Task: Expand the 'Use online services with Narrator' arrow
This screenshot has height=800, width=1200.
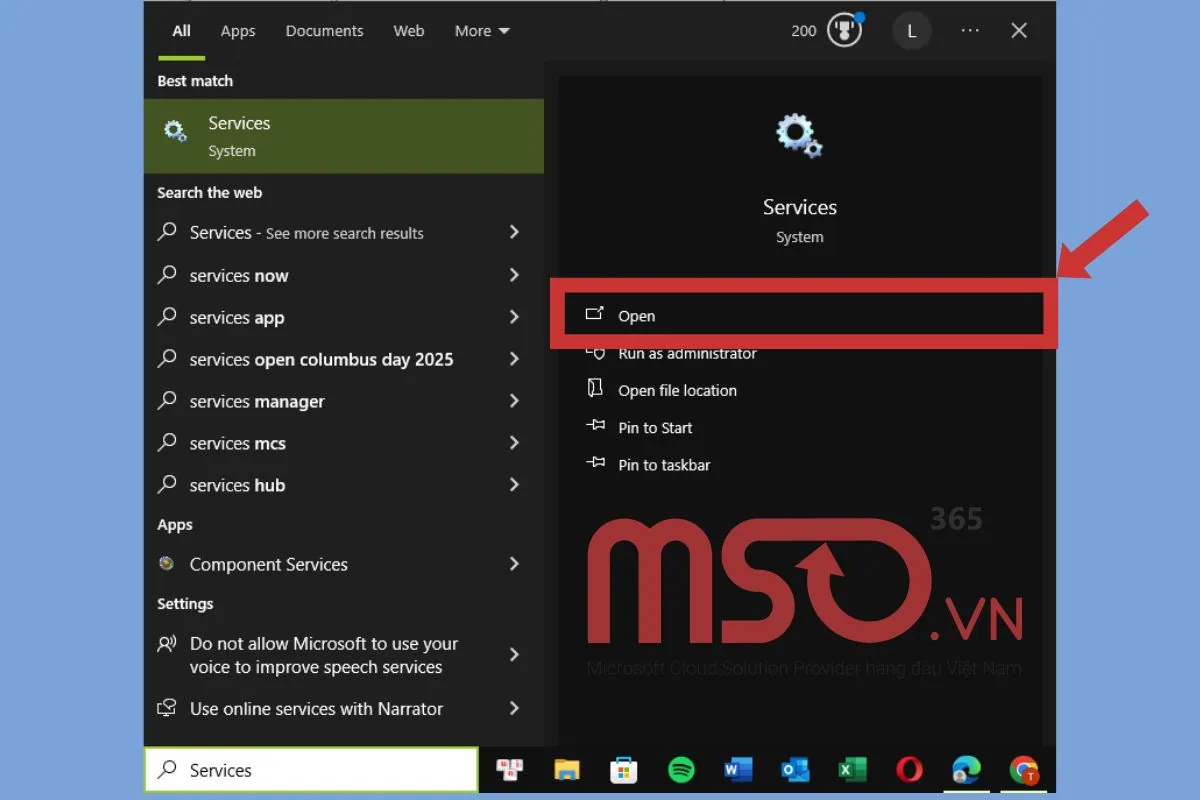Action: click(x=514, y=708)
